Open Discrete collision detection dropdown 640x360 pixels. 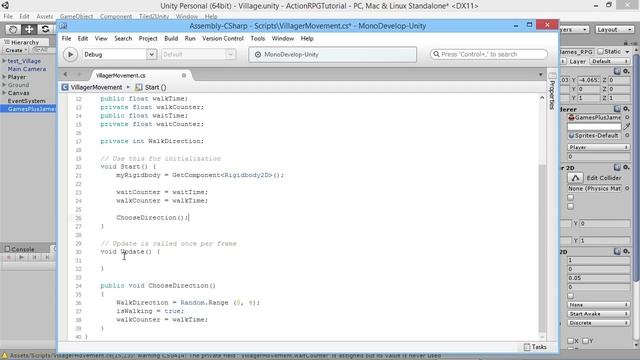pos(598,323)
